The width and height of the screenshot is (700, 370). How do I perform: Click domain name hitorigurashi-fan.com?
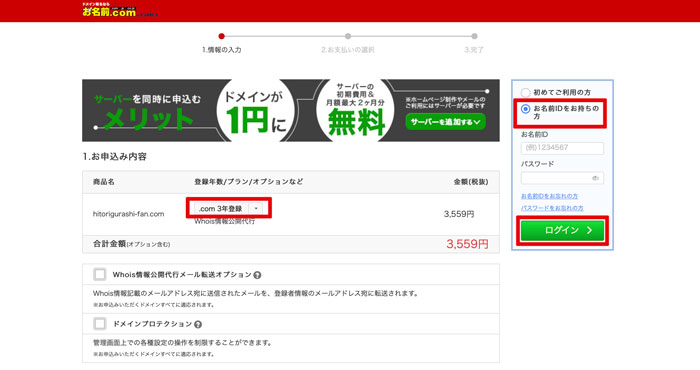click(x=129, y=214)
